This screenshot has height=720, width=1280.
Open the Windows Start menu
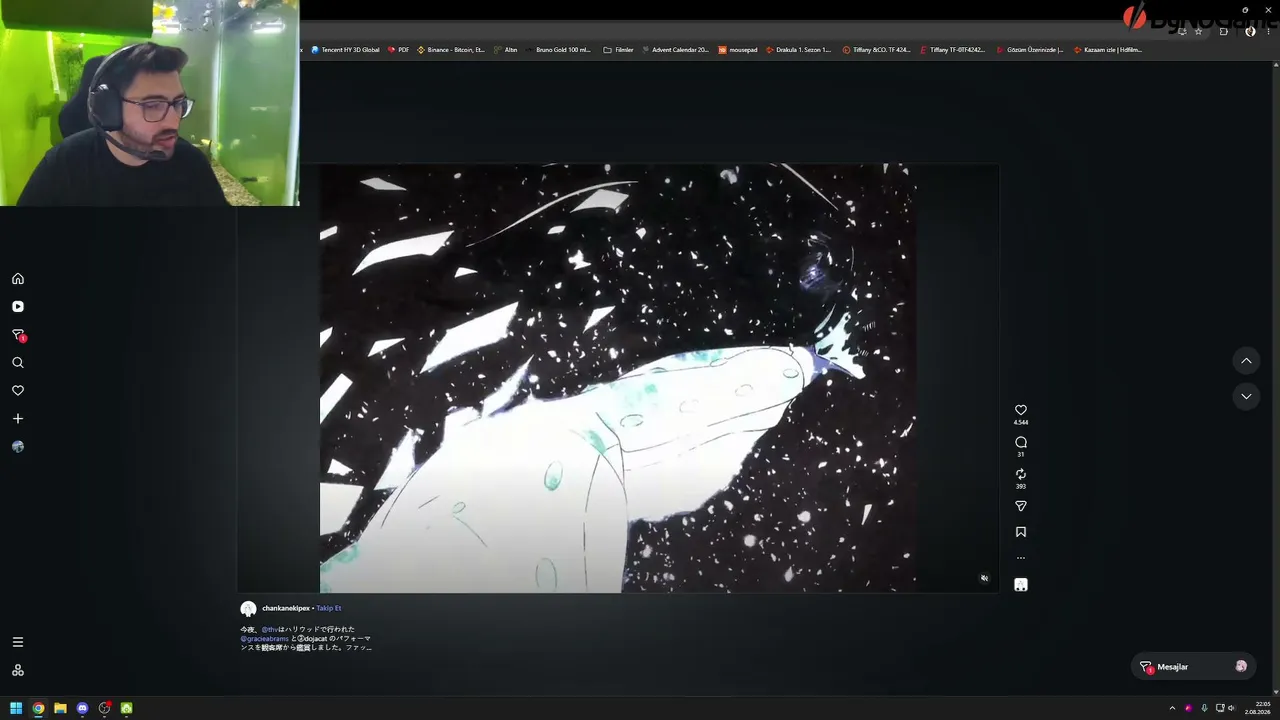point(16,708)
